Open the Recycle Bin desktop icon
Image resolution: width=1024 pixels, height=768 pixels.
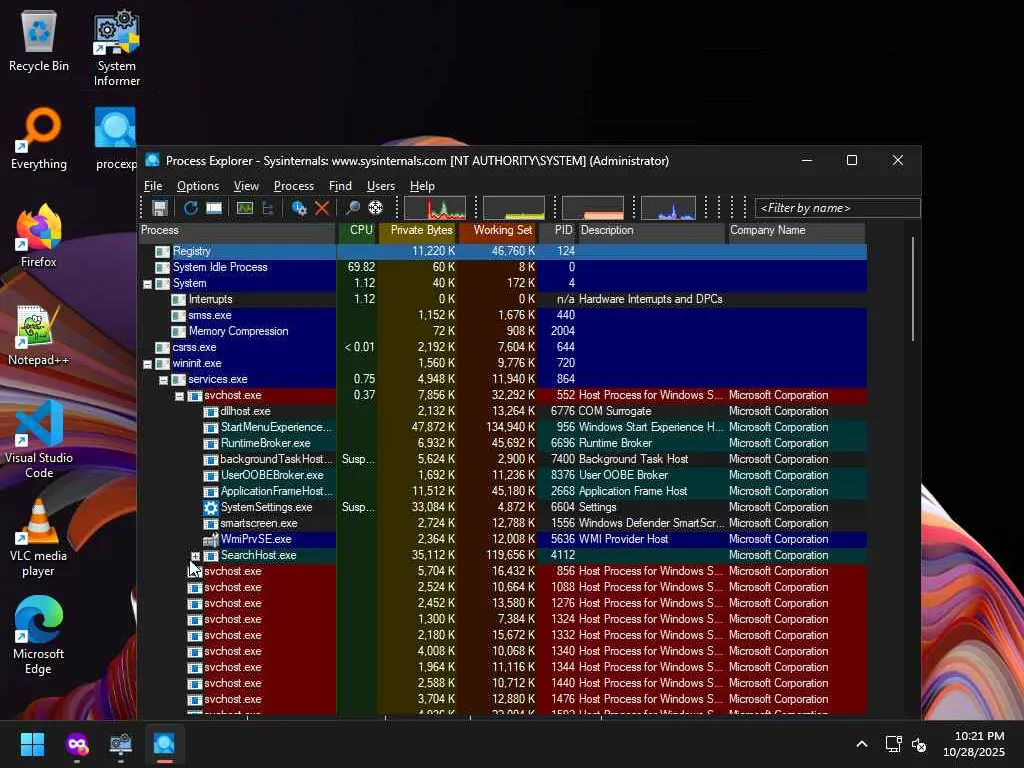[x=39, y=41]
